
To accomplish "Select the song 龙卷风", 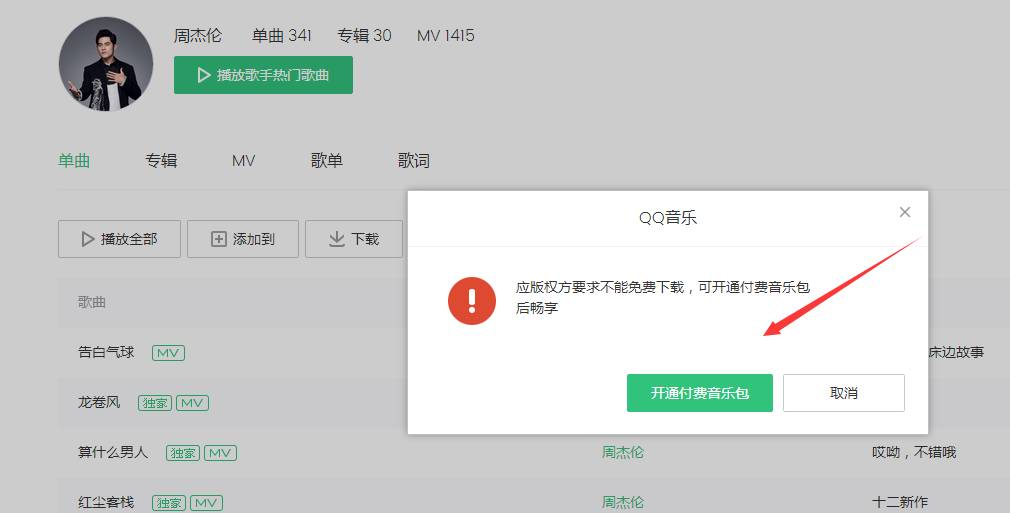I will pyautogui.click(x=99, y=402).
